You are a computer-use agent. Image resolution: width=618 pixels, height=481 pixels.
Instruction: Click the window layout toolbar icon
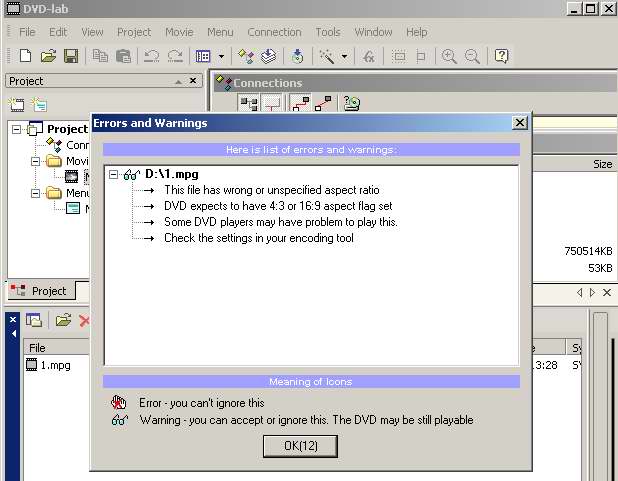[203, 56]
